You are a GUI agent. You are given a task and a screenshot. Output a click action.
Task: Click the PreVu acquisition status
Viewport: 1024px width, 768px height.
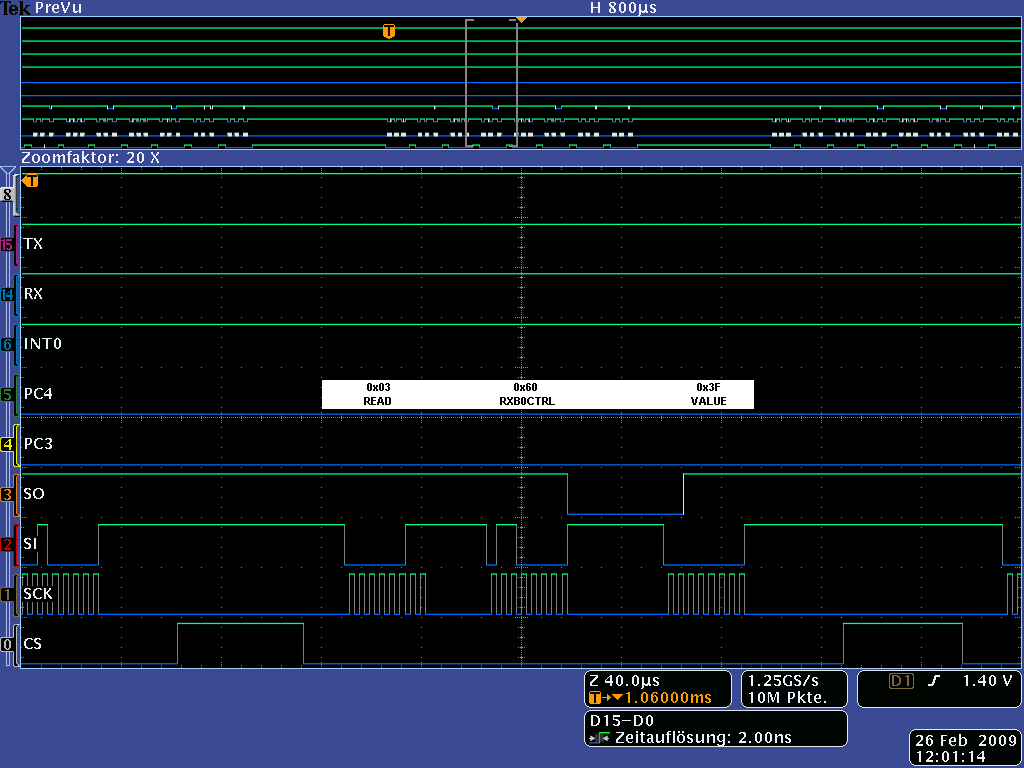(x=59, y=8)
